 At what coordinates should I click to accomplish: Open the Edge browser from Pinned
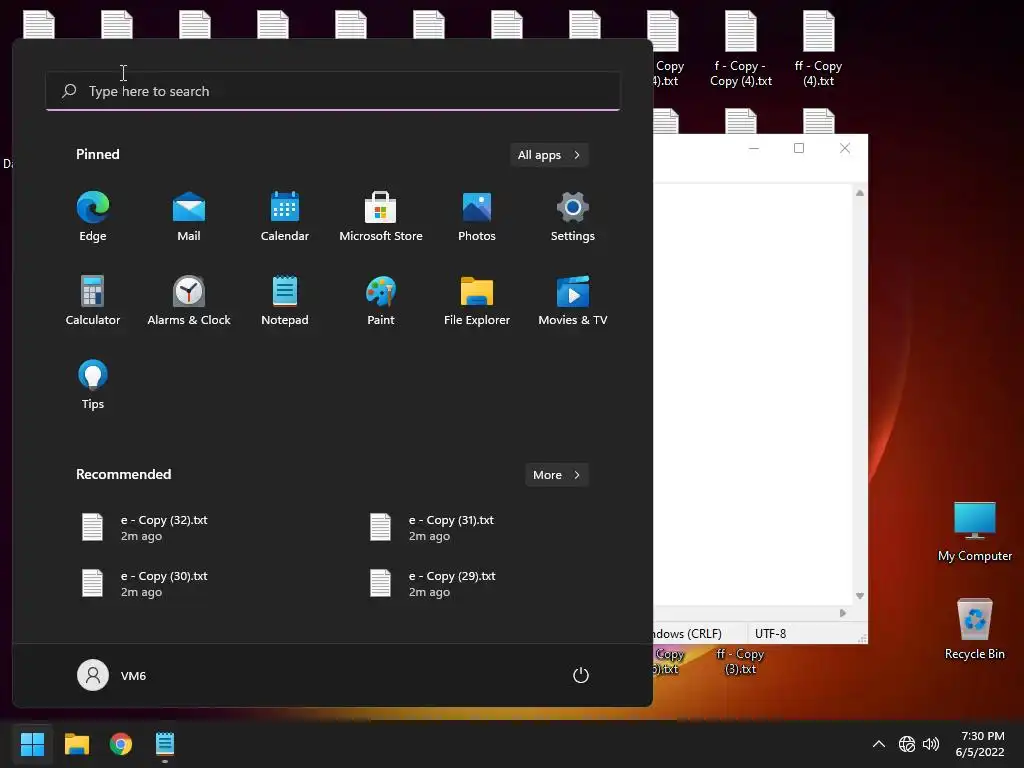point(93,217)
